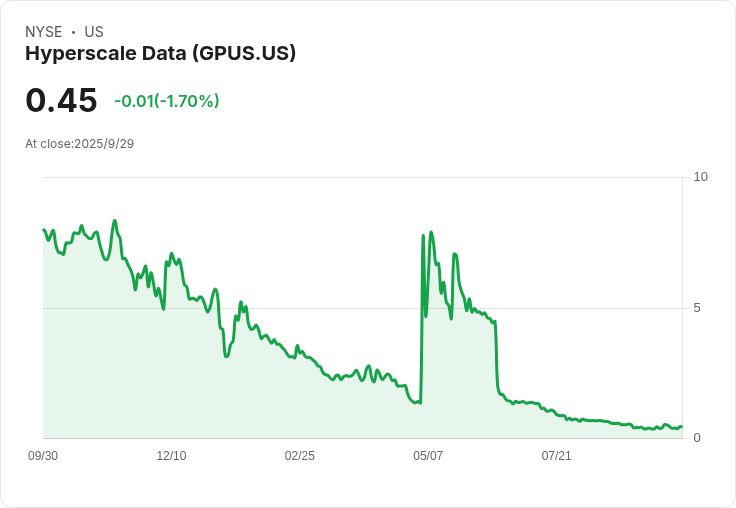Click the sharp June drop on the chart line

point(496,357)
